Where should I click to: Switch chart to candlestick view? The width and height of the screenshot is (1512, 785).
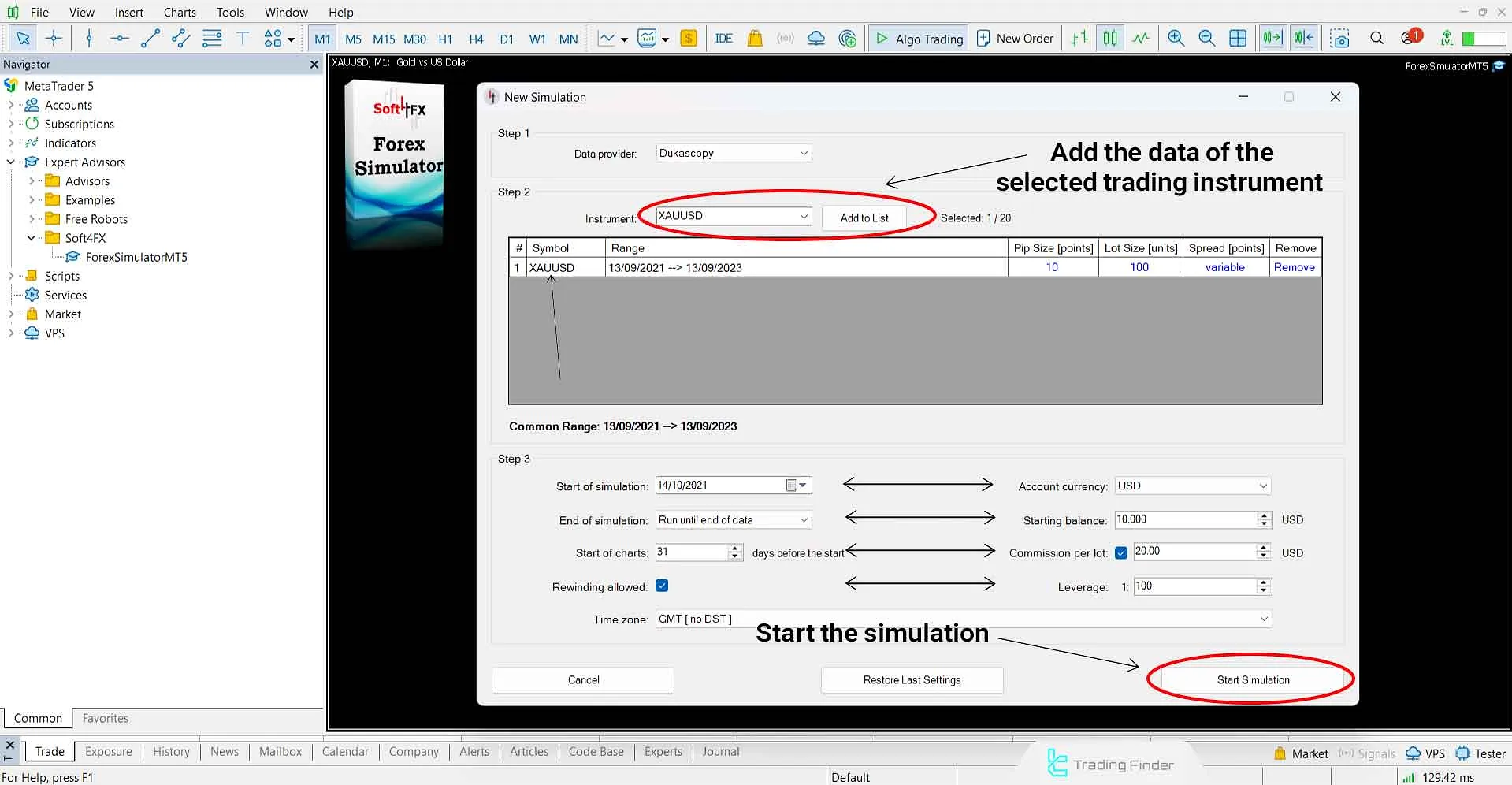(x=1109, y=38)
